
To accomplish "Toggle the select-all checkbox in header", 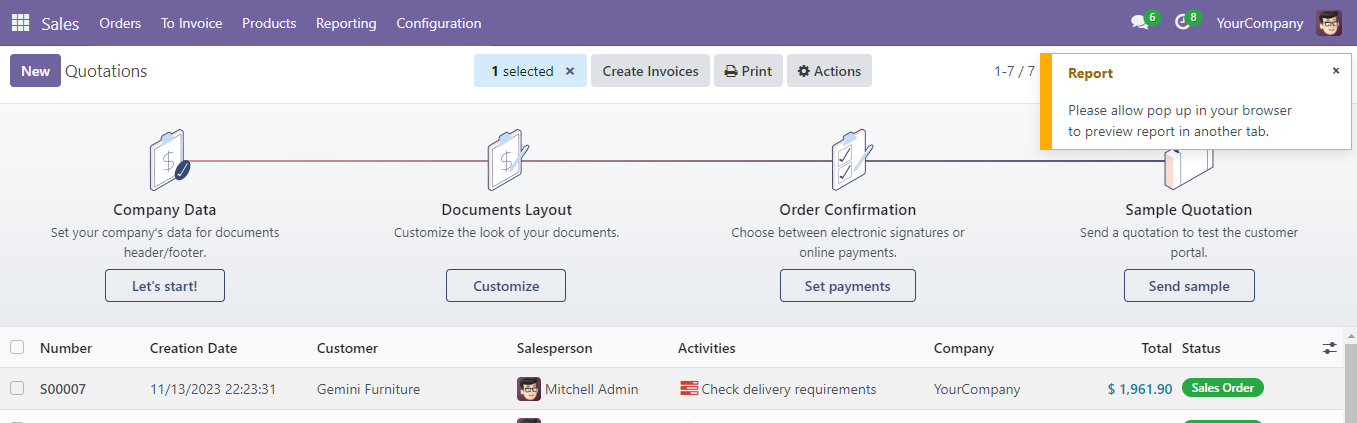I will pyautogui.click(x=17, y=348).
